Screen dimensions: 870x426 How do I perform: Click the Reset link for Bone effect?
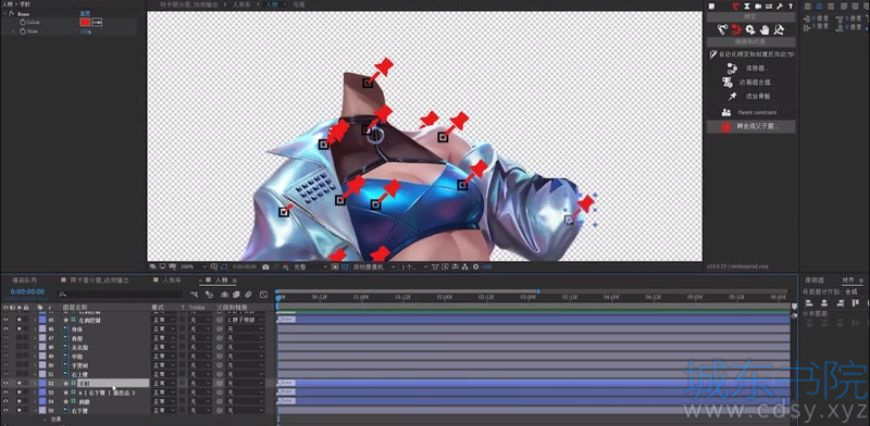(x=87, y=13)
